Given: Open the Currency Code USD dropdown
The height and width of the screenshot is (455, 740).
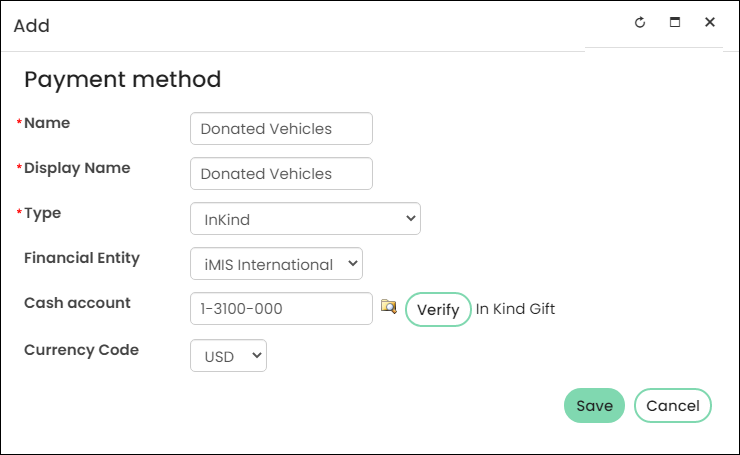Looking at the screenshot, I should click(x=228, y=355).
